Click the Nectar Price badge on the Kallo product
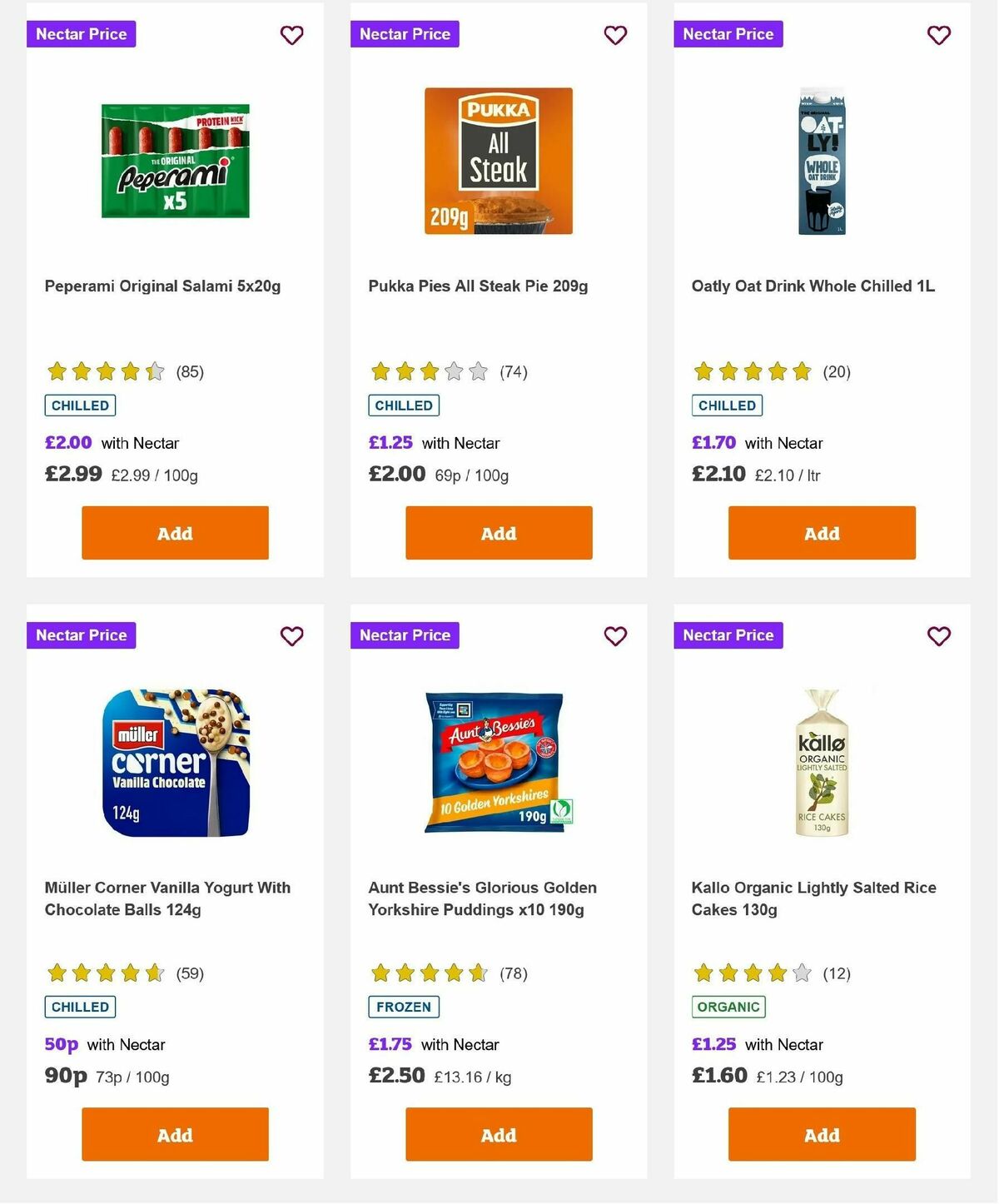 tap(728, 634)
